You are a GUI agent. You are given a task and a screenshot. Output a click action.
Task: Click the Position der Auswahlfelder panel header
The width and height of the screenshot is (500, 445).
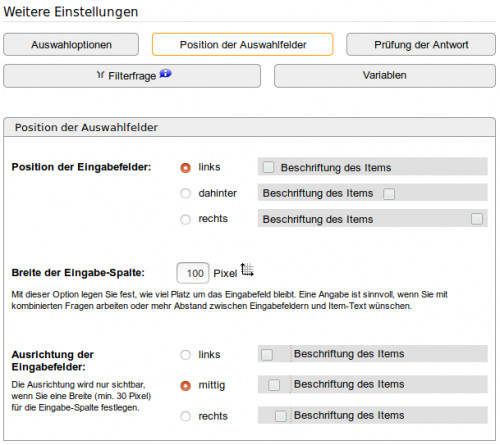point(249,127)
